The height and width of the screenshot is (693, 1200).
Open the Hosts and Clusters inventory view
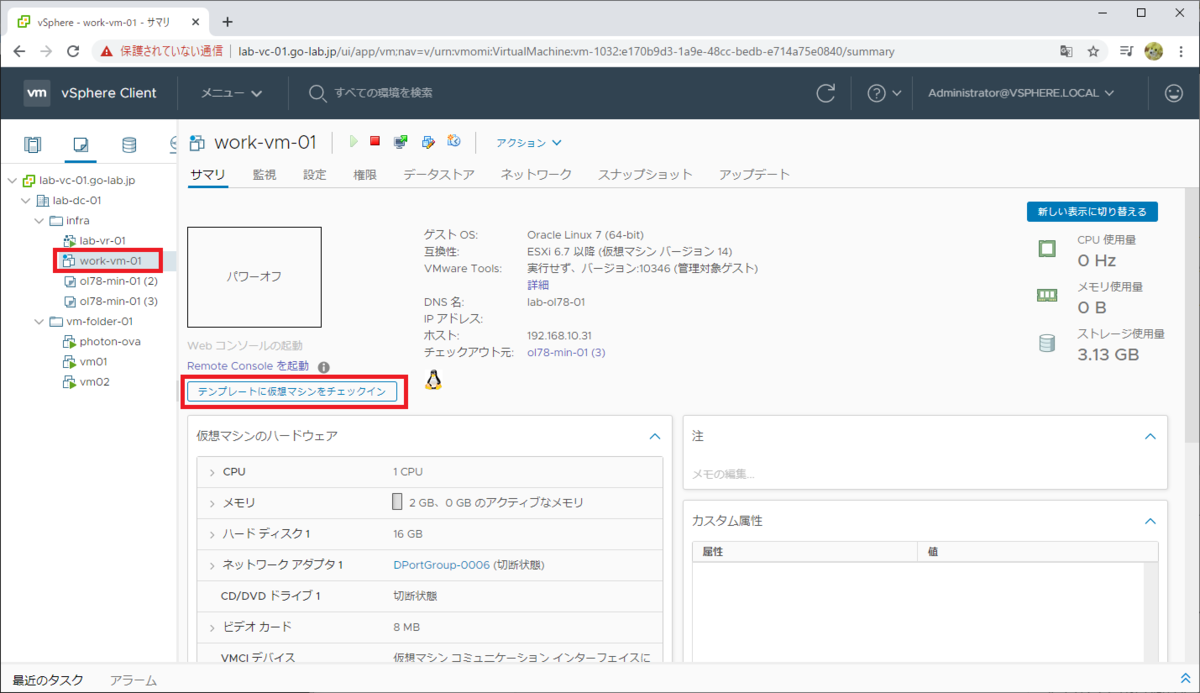tap(33, 145)
